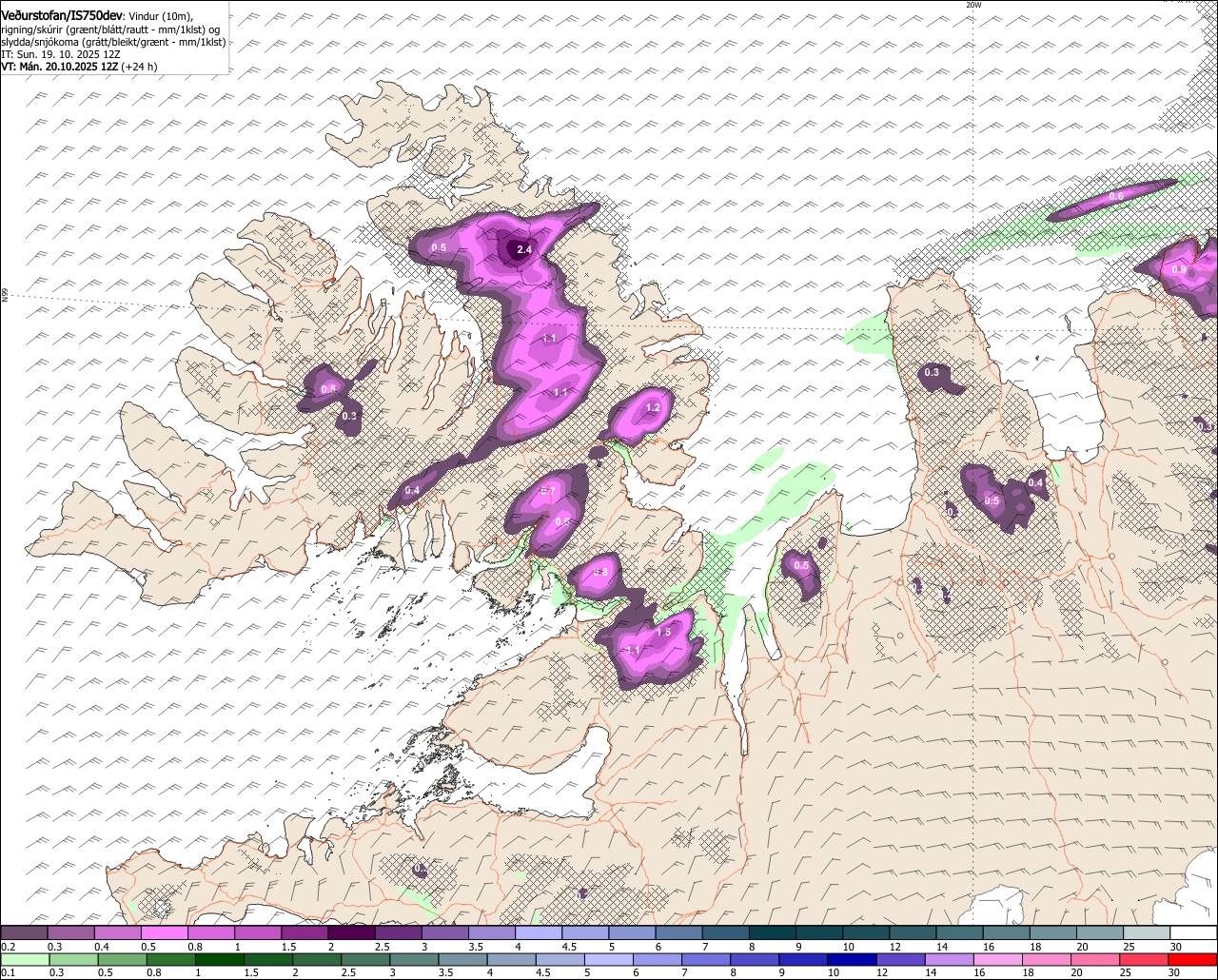This screenshot has width=1218, height=980.
Task: Pick lower legend swatch labeled 4
Action: [513, 959]
